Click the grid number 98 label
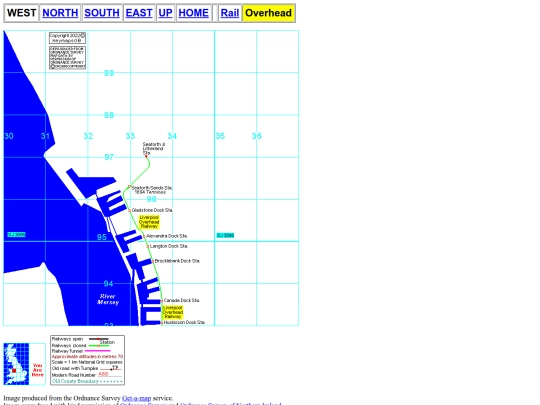This screenshot has height=405, width=540. click(109, 115)
